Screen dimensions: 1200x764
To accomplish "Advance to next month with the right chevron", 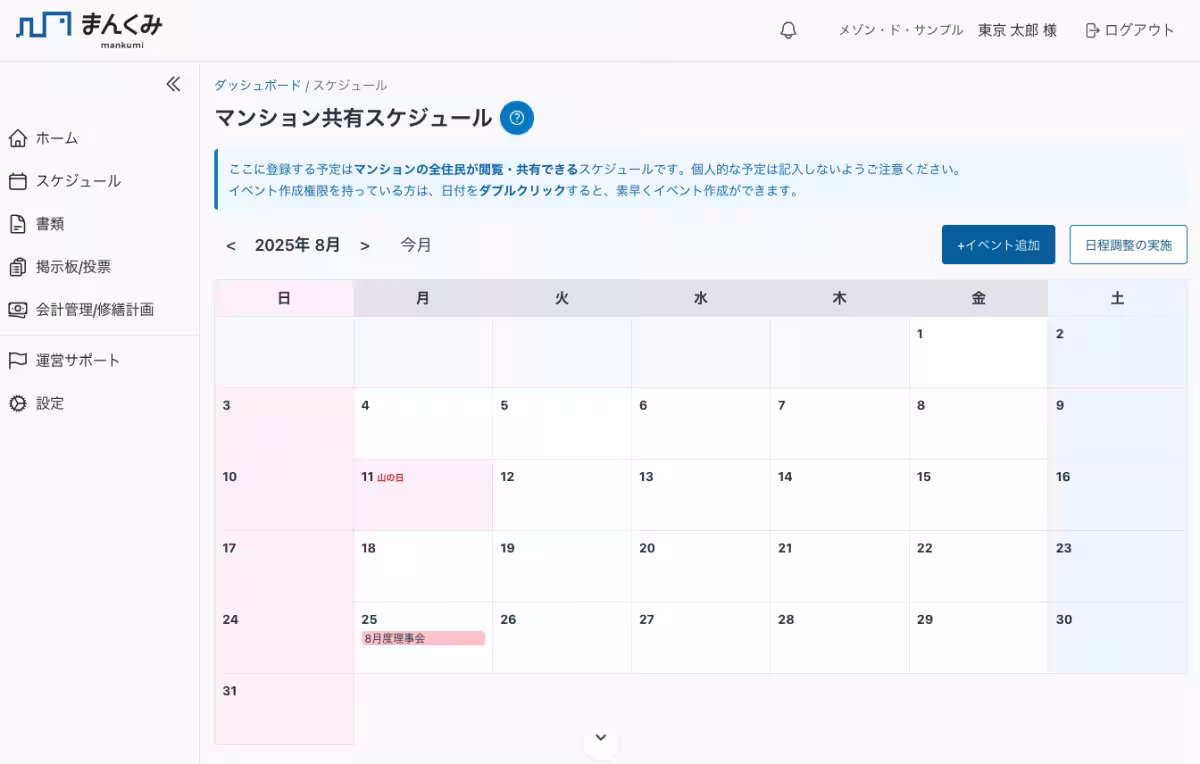I will point(366,244).
